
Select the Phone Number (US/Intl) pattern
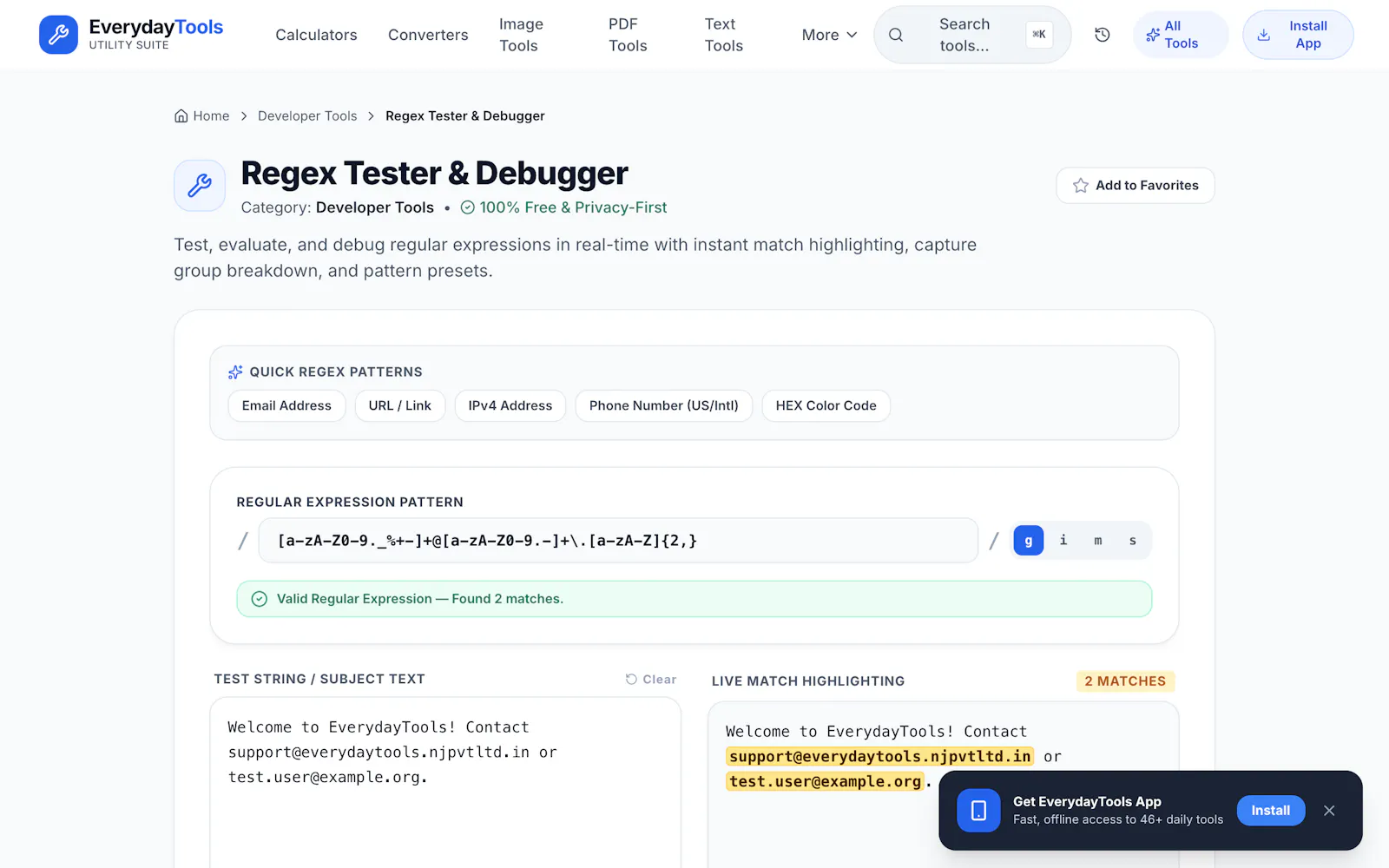(664, 405)
